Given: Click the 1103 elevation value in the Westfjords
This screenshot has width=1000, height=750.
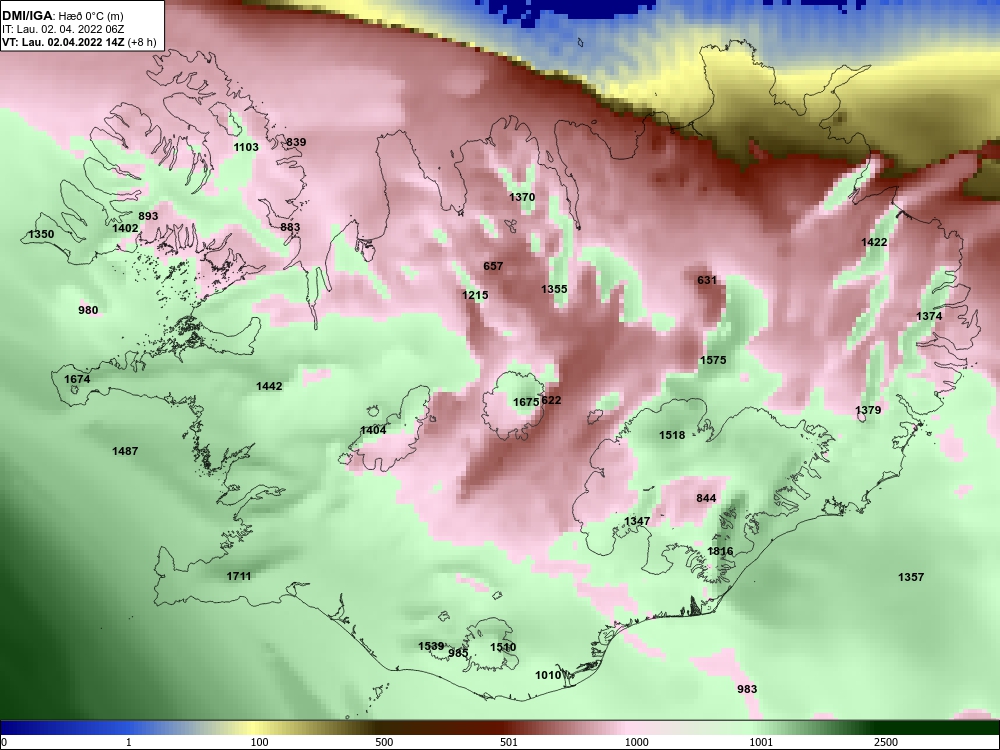Looking at the screenshot, I should click(246, 147).
